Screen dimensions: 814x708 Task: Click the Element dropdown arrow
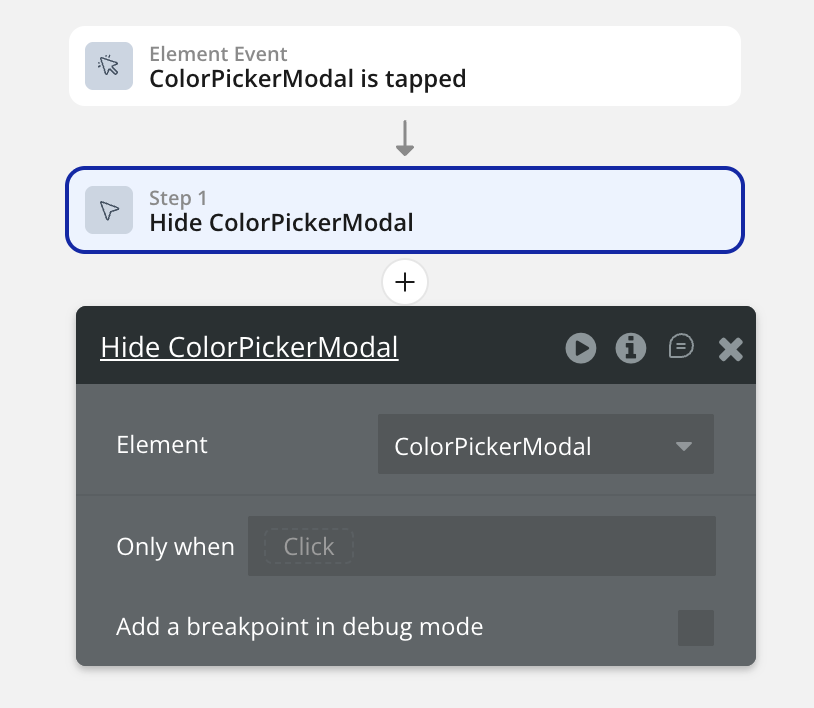684,446
